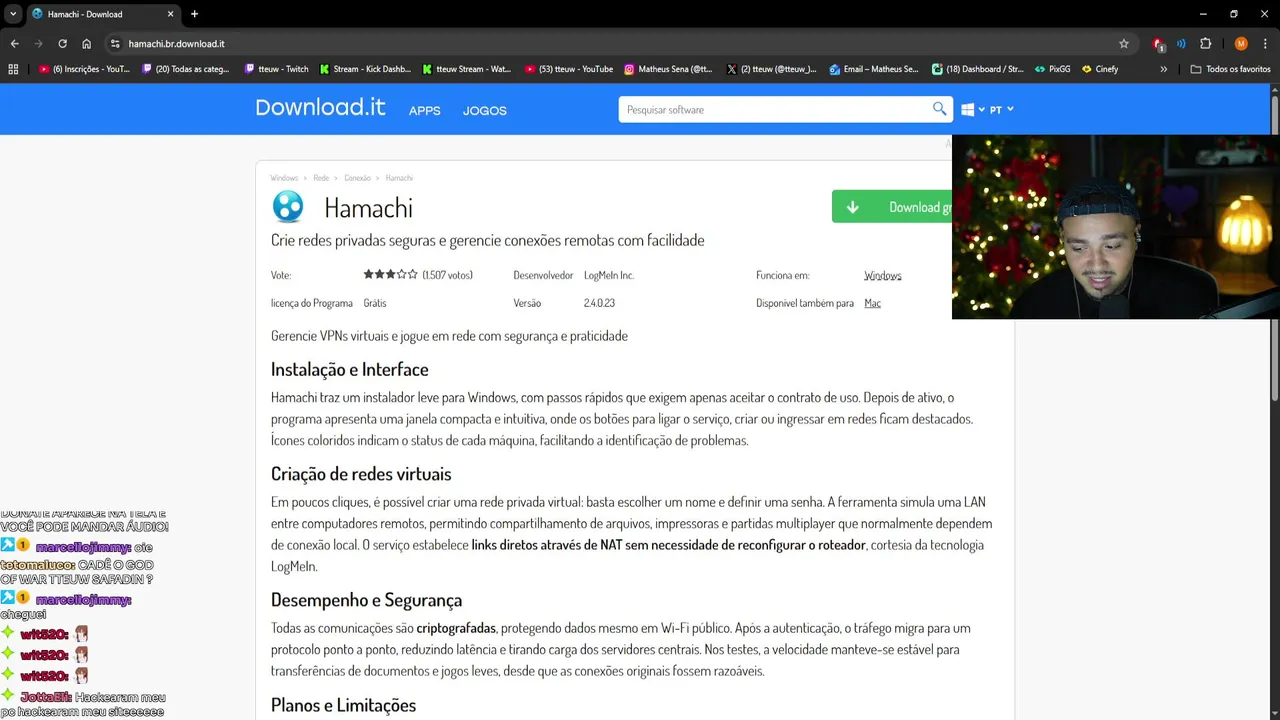Click the green Download button

(892, 207)
